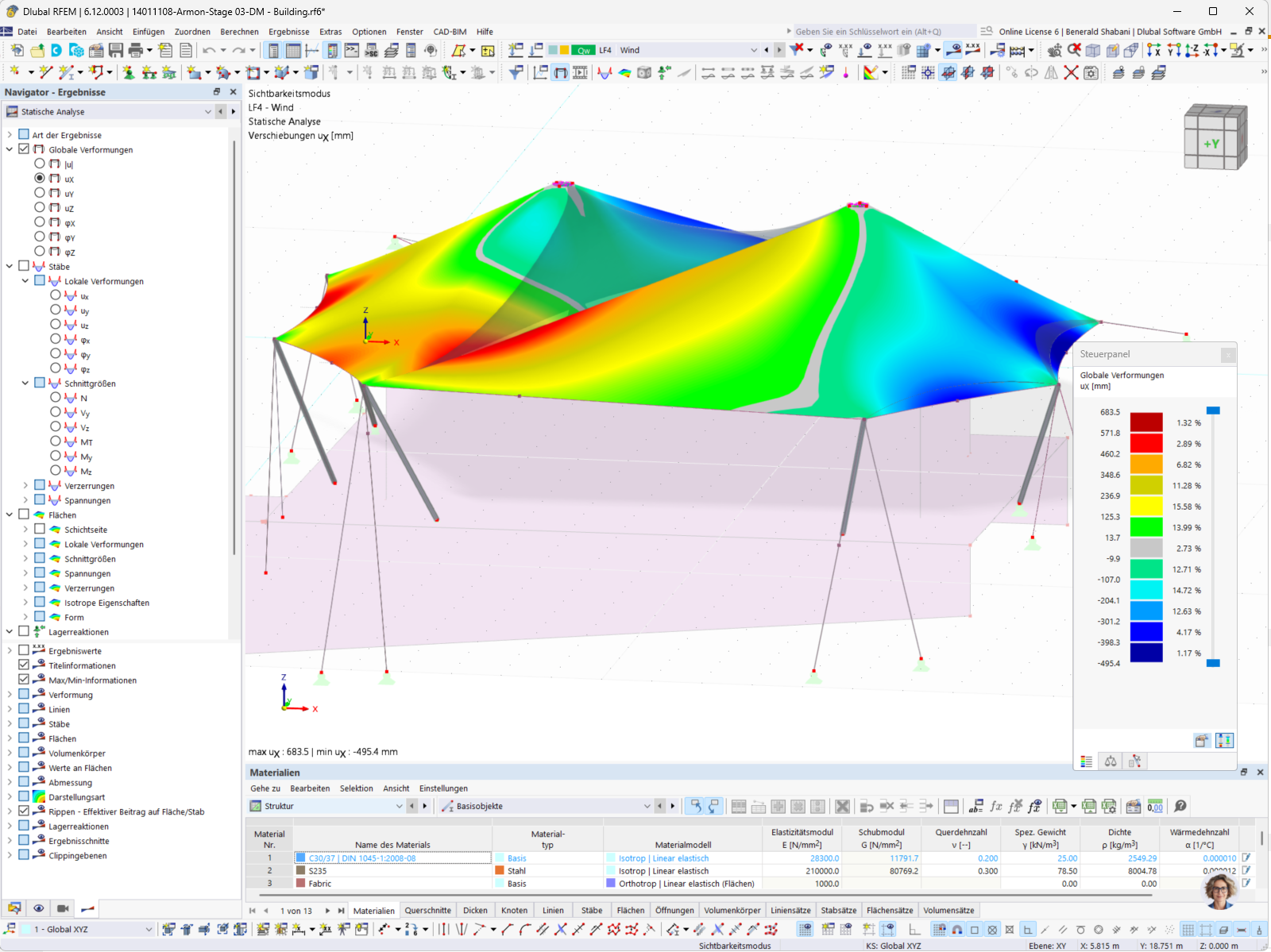Click the dark blue swatch in the legend
Image resolution: width=1271 pixels, height=952 pixels.
point(1146,653)
